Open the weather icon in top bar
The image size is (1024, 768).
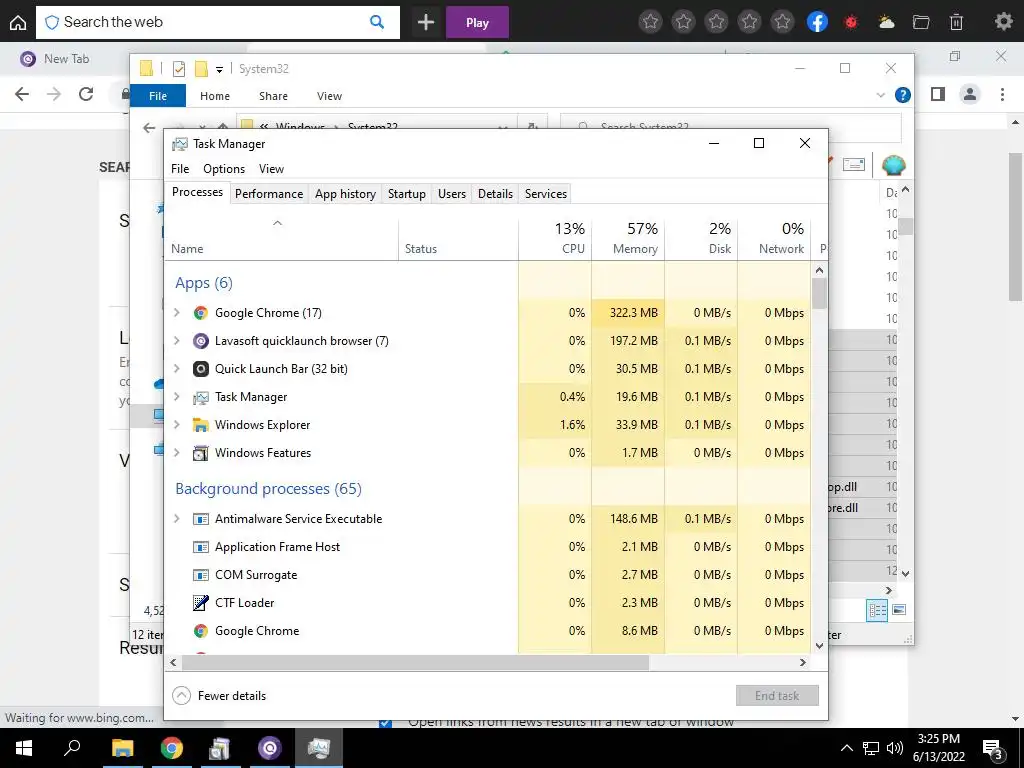[x=886, y=22]
